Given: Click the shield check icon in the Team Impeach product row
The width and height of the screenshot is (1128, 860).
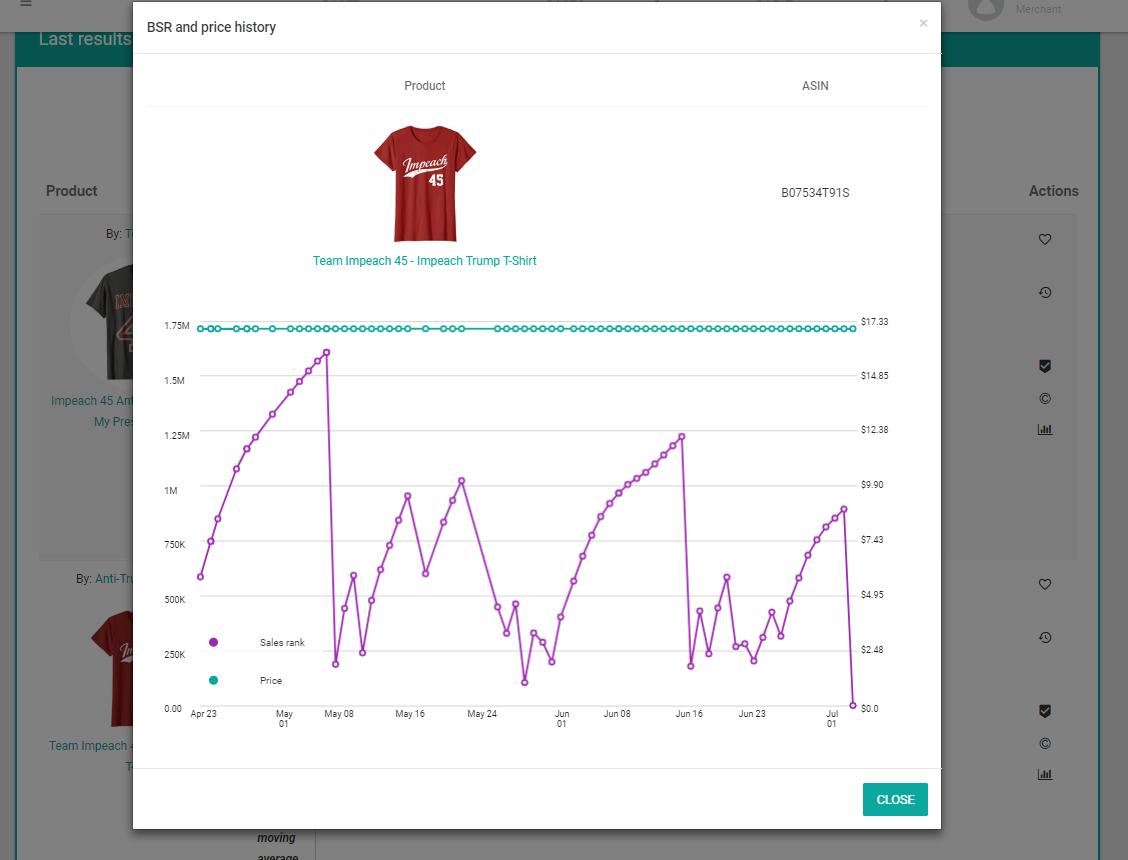Looking at the screenshot, I should [x=1045, y=711].
